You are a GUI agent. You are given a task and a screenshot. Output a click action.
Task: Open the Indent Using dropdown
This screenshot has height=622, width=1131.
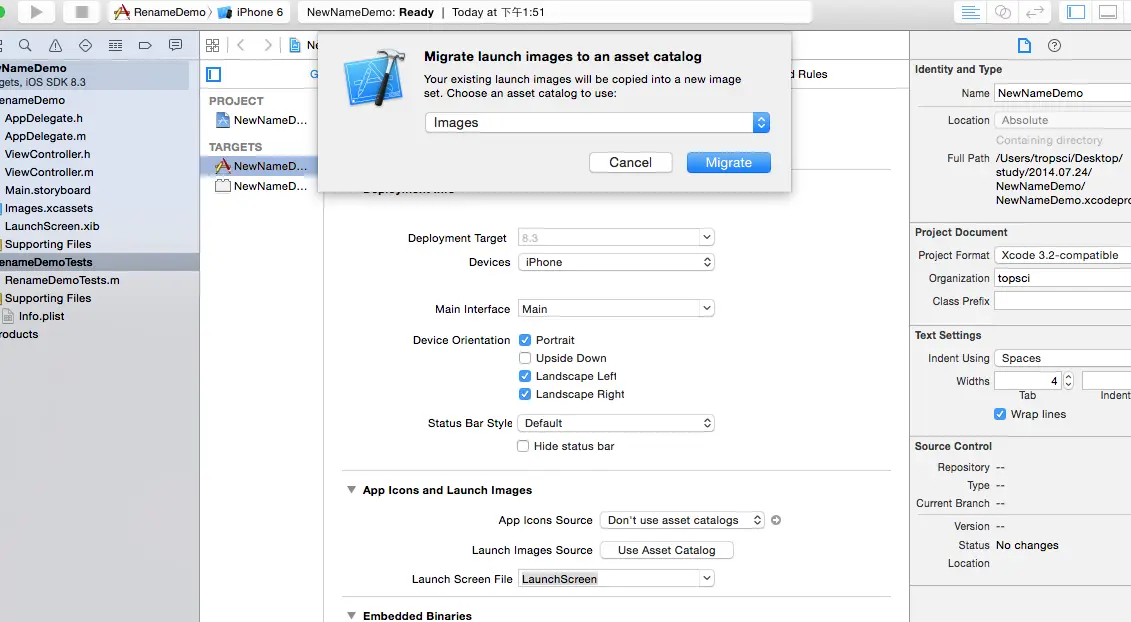[x=1062, y=359]
